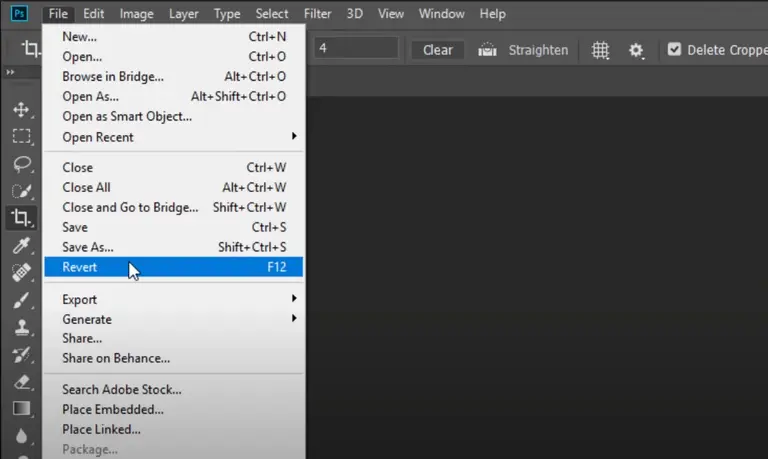Open the crop tool preset picker icon
The width and height of the screenshot is (768, 459).
pyautogui.click(x=30, y=48)
